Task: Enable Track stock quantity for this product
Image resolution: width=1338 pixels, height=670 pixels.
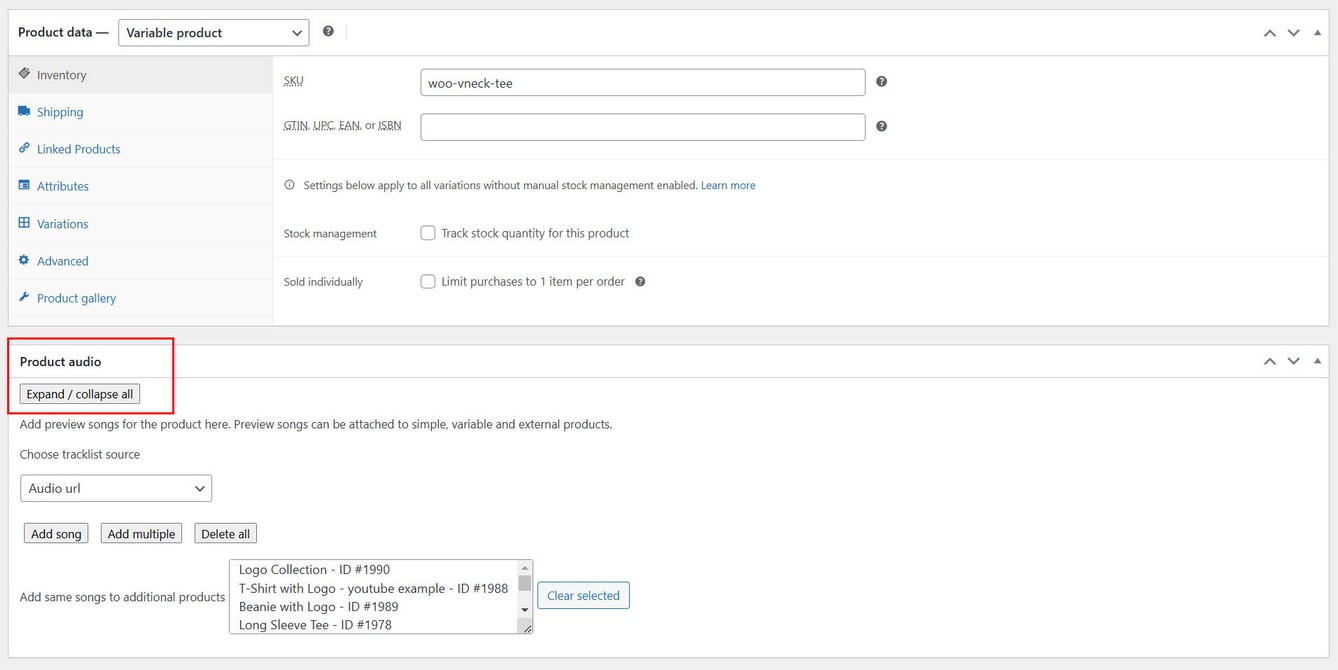Action: point(428,233)
